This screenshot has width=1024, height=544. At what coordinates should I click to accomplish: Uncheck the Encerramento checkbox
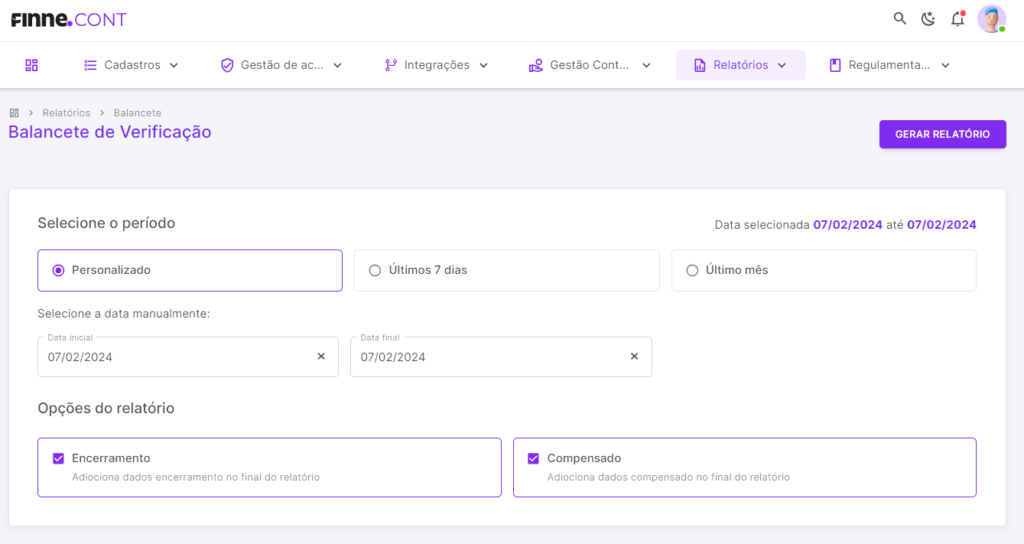click(x=58, y=458)
